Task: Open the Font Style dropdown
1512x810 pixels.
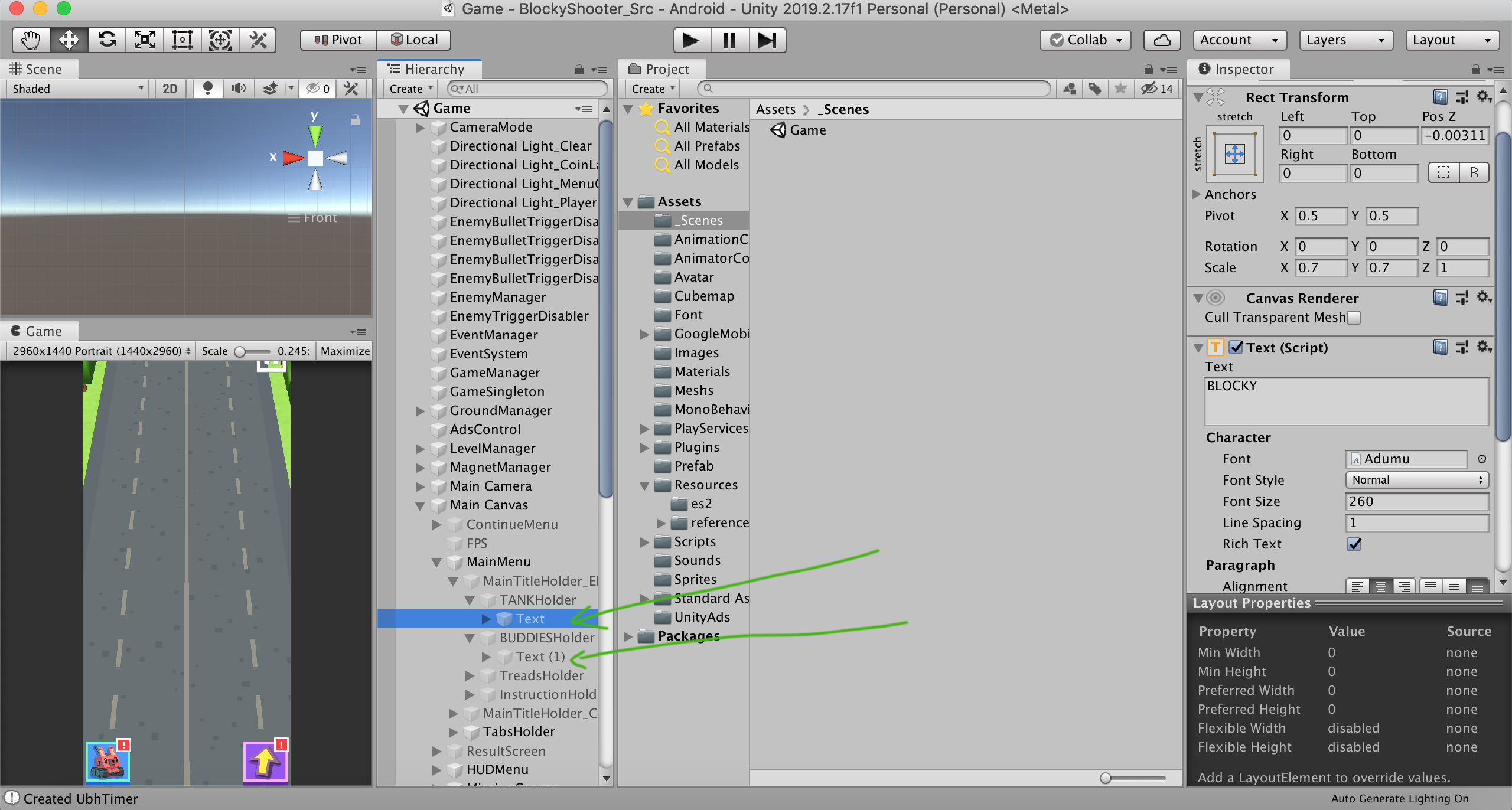Action: (1416, 480)
